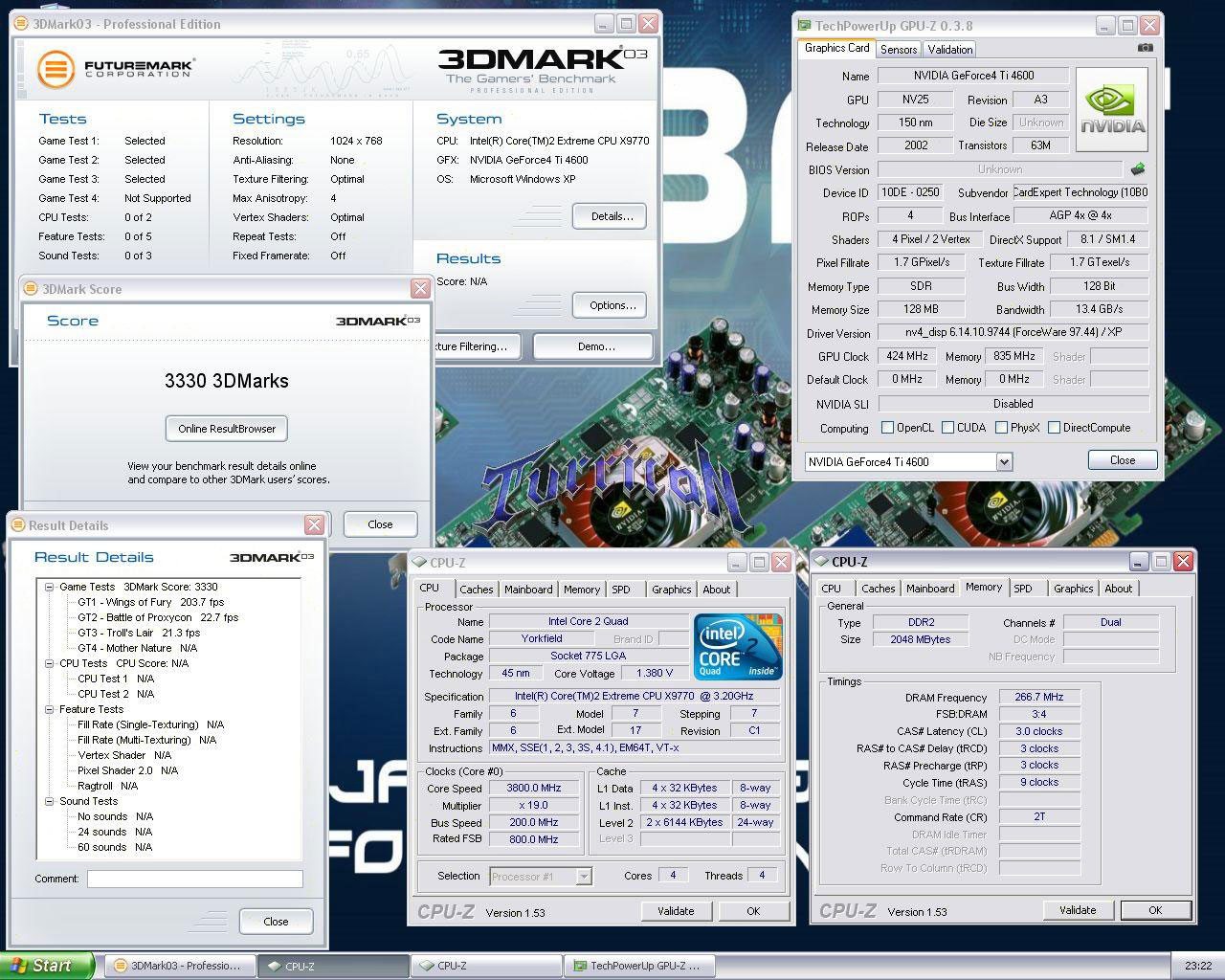Switch to SPD tab in left CPU-Z
The image size is (1225, 980).
pos(621,590)
